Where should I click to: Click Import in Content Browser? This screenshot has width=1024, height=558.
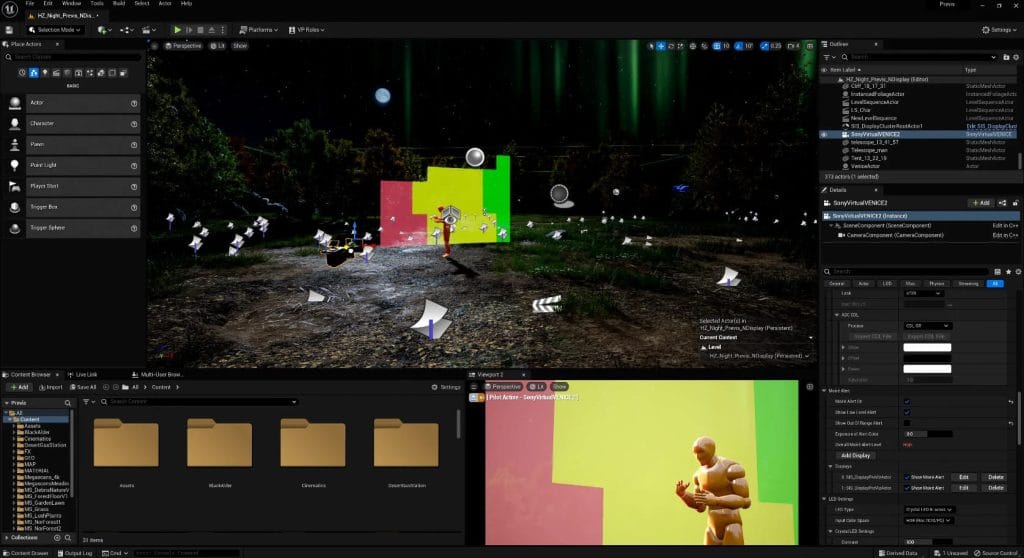coord(50,387)
